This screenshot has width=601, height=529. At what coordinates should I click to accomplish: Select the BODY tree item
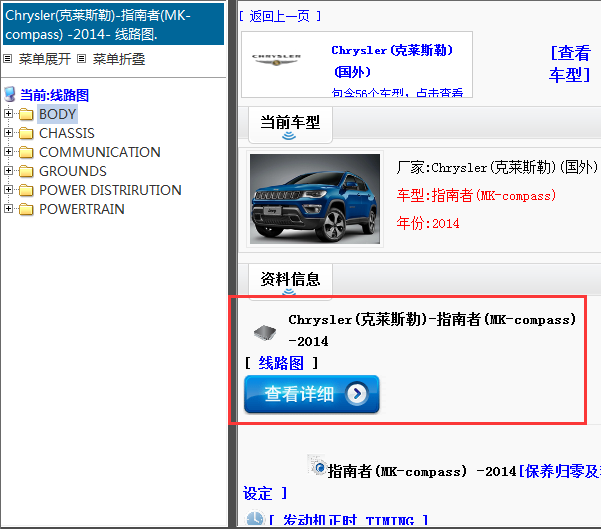pyautogui.click(x=57, y=114)
